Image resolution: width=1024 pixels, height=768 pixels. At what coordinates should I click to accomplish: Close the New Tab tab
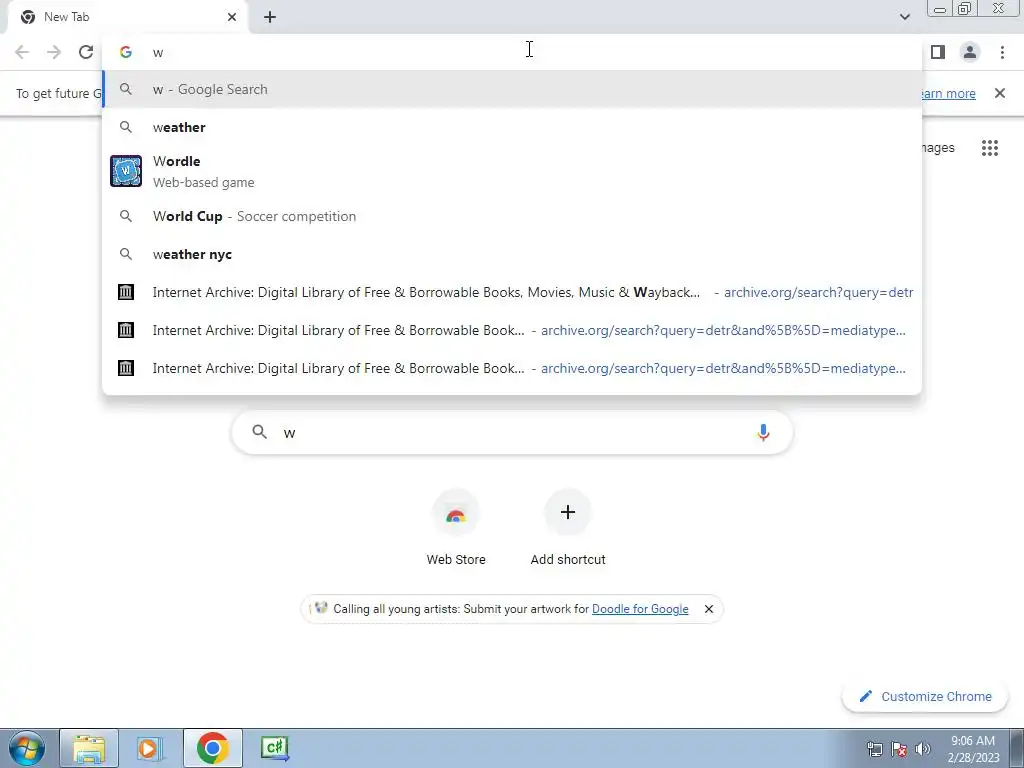pos(232,17)
